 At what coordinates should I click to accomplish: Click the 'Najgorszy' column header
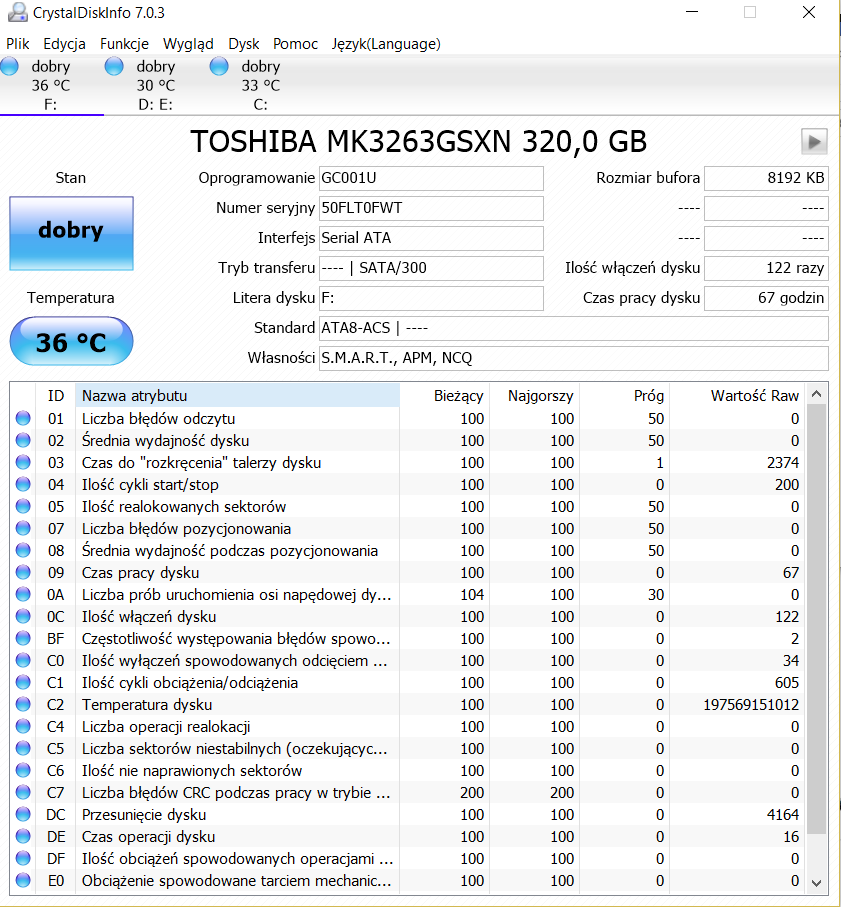tap(535, 396)
